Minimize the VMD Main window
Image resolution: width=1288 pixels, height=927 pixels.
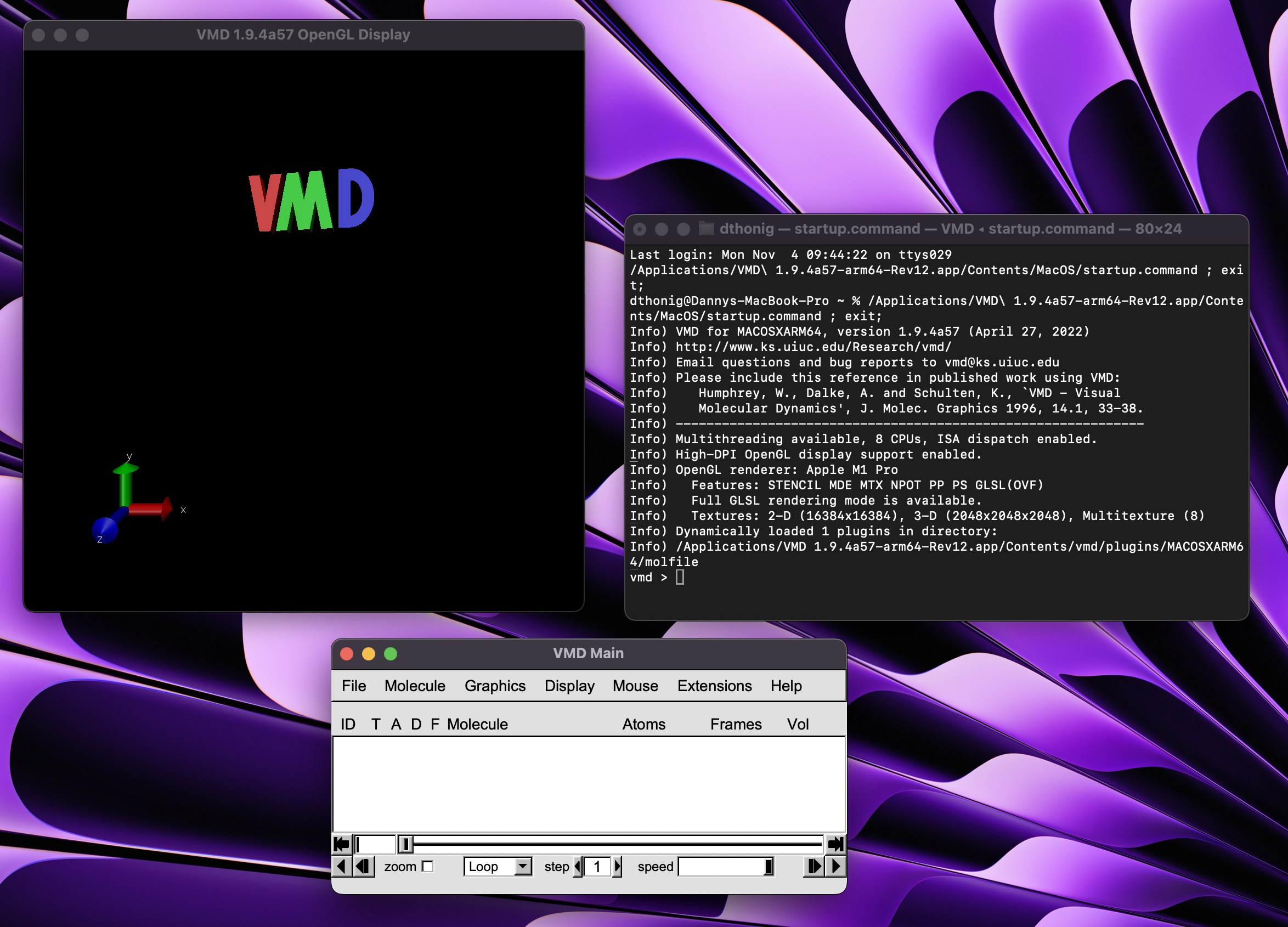(369, 653)
